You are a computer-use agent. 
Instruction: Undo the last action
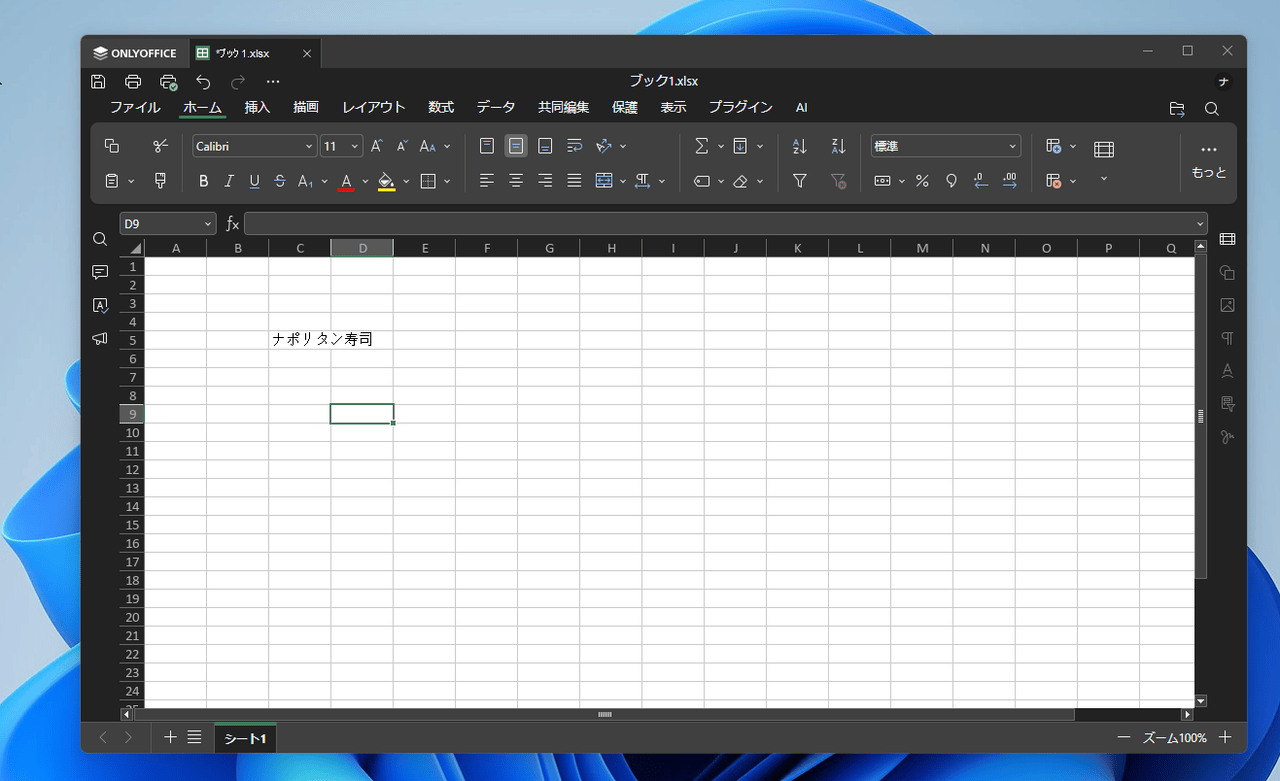click(203, 81)
